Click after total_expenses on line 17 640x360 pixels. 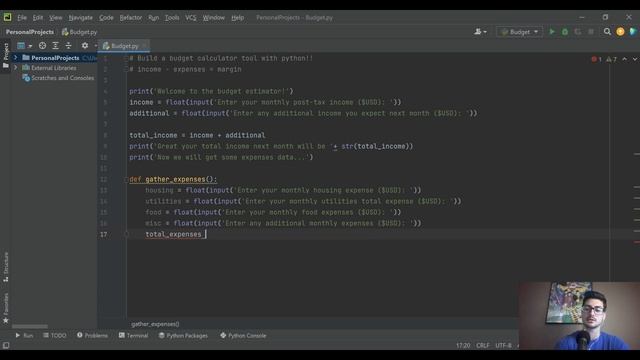click(x=206, y=234)
